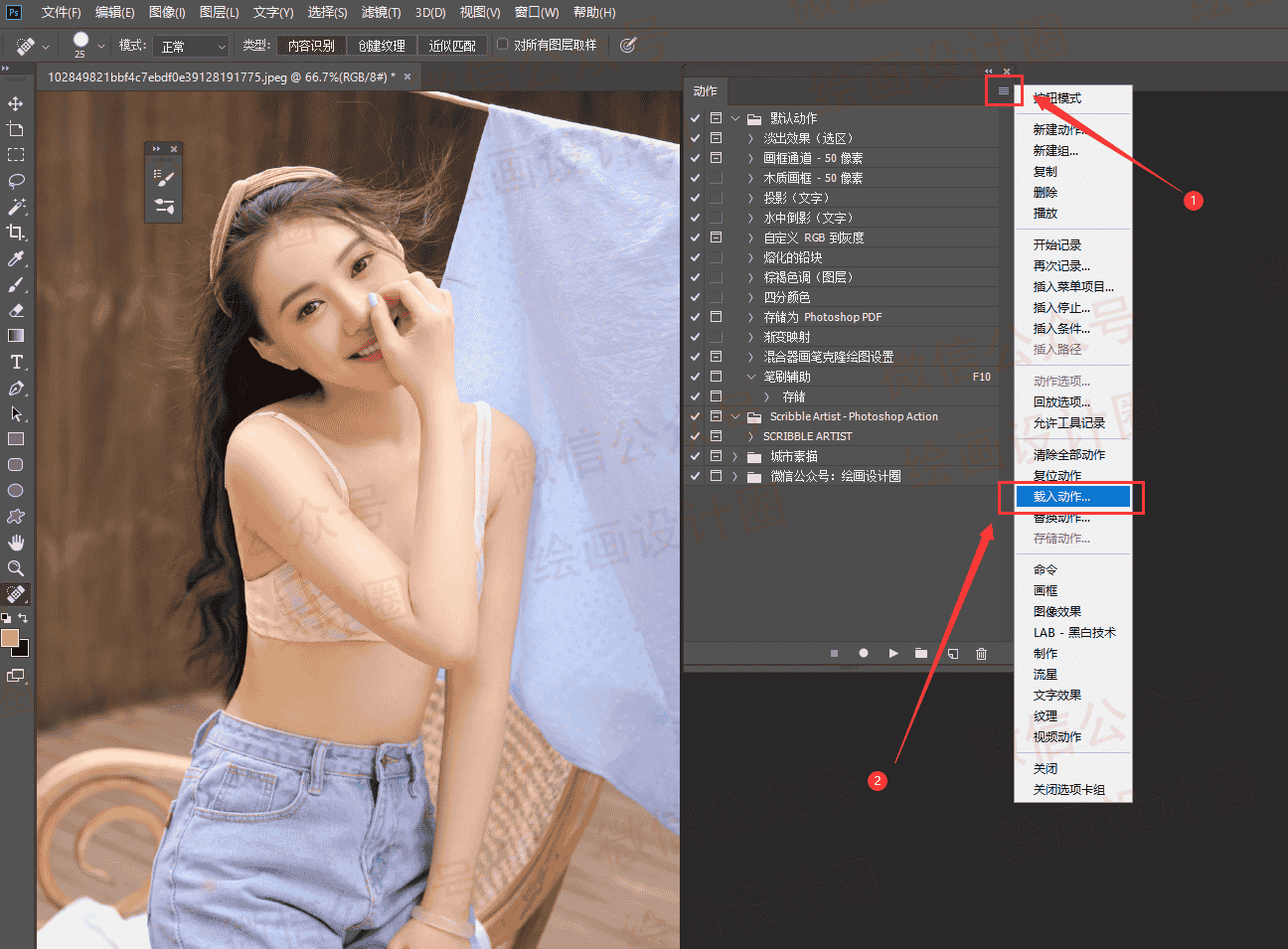Toggle the checkmark for 城市素描 set

pyautogui.click(x=696, y=456)
